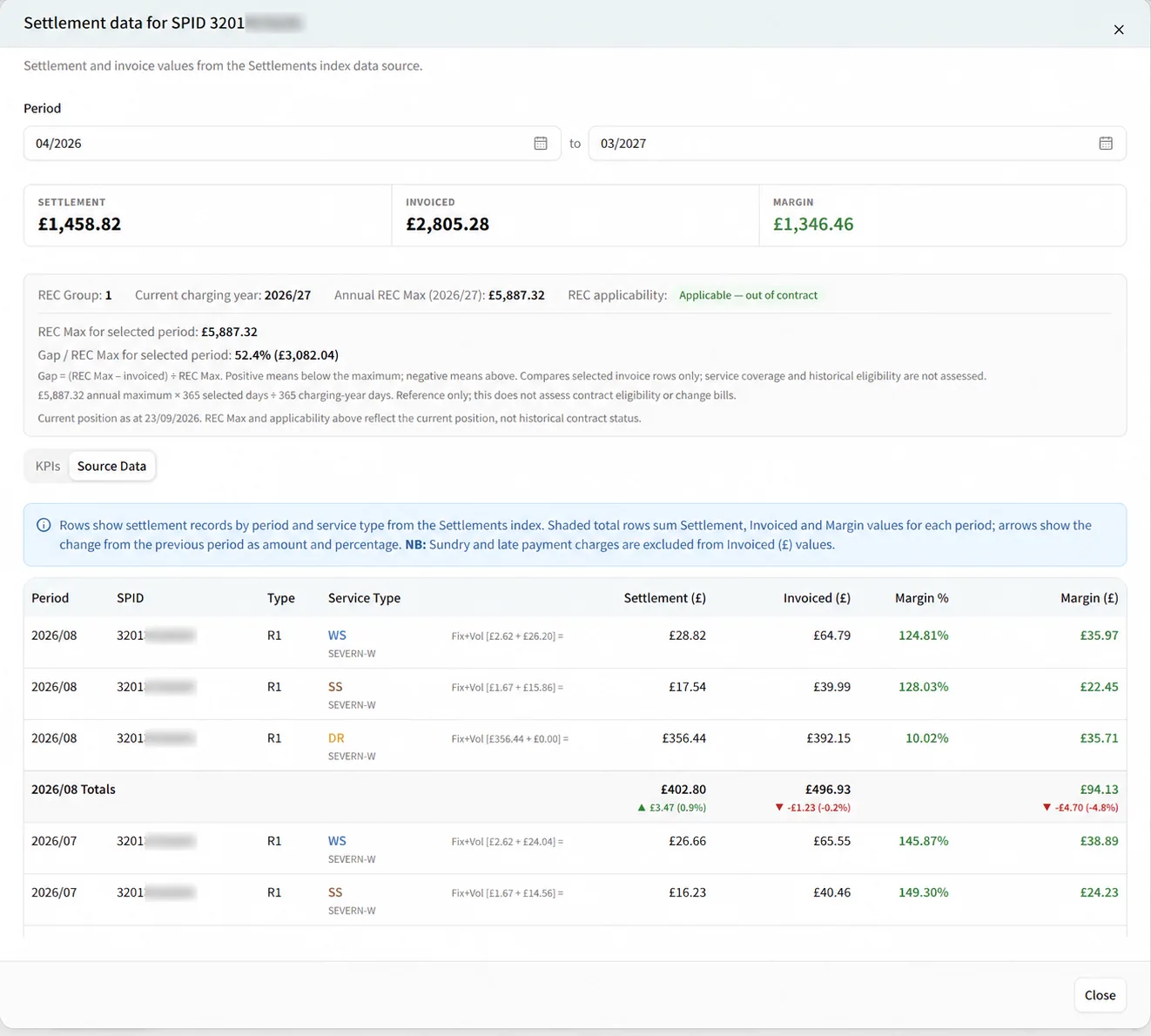The width and height of the screenshot is (1151, 1036).
Task: Select the Margin £1,346.46 summary card
Action: point(942,215)
